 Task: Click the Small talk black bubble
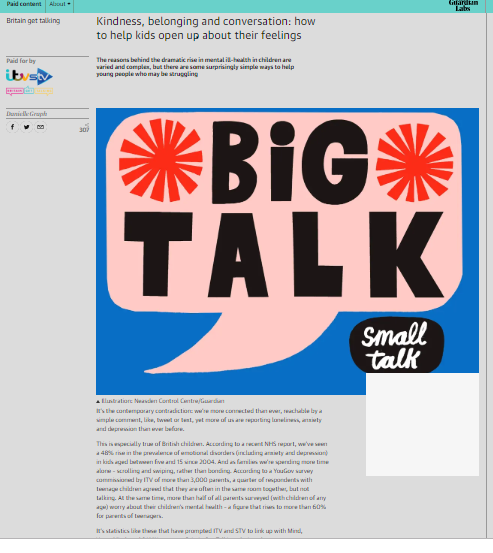point(396,345)
